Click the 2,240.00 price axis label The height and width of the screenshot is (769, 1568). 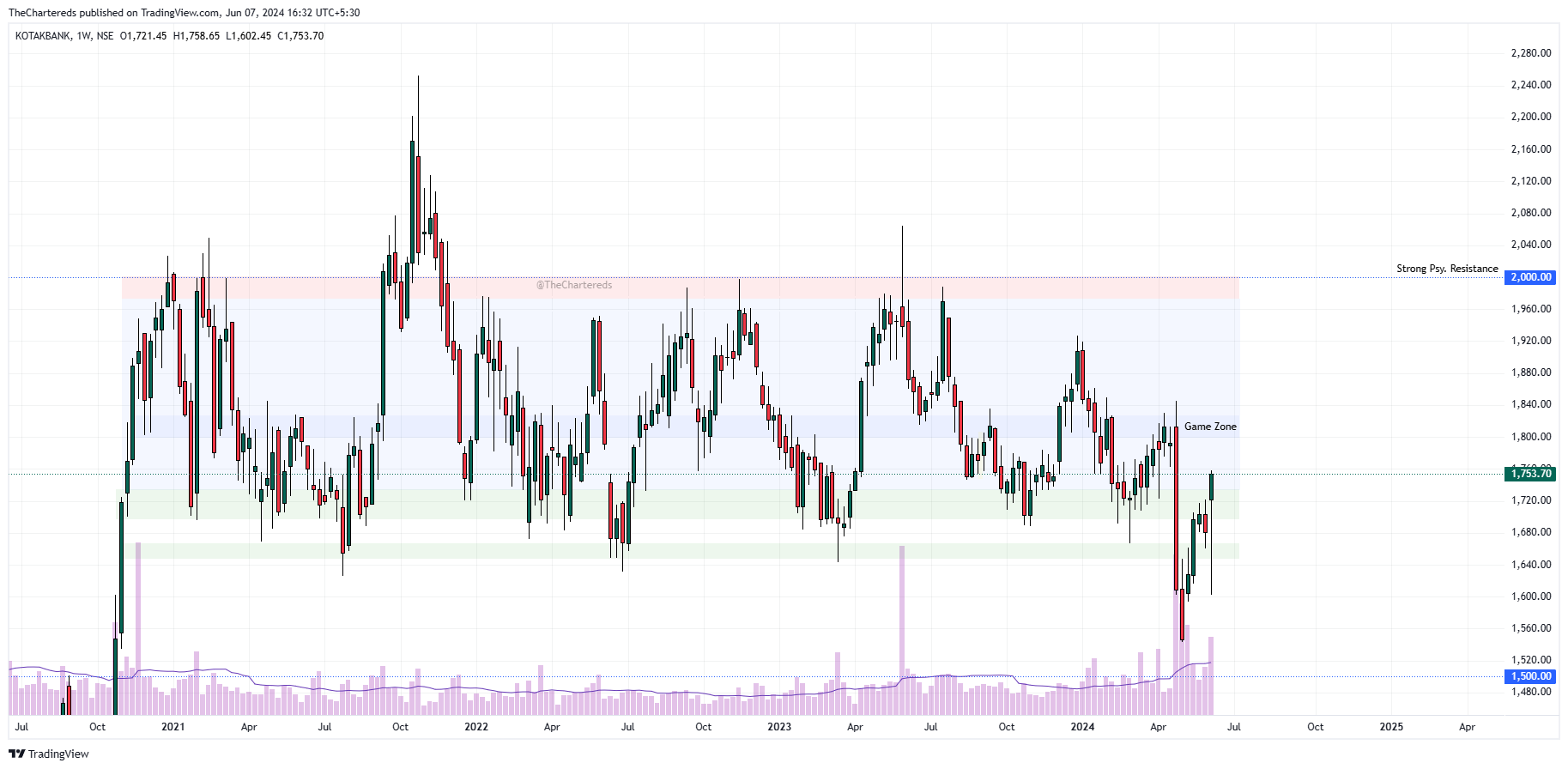pos(1531,85)
